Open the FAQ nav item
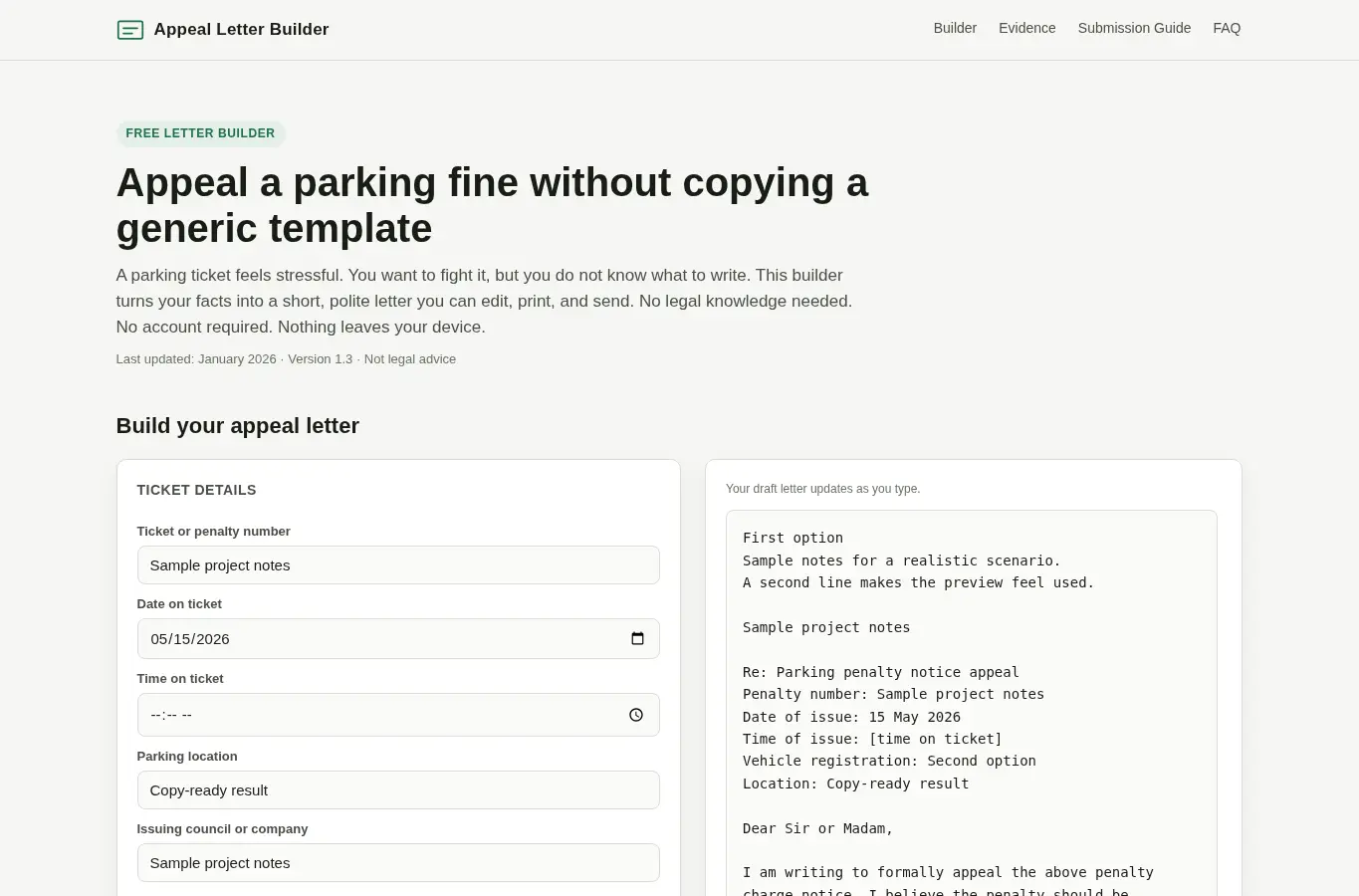The width and height of the screenshot is (1359, 896). point(1227,28)
